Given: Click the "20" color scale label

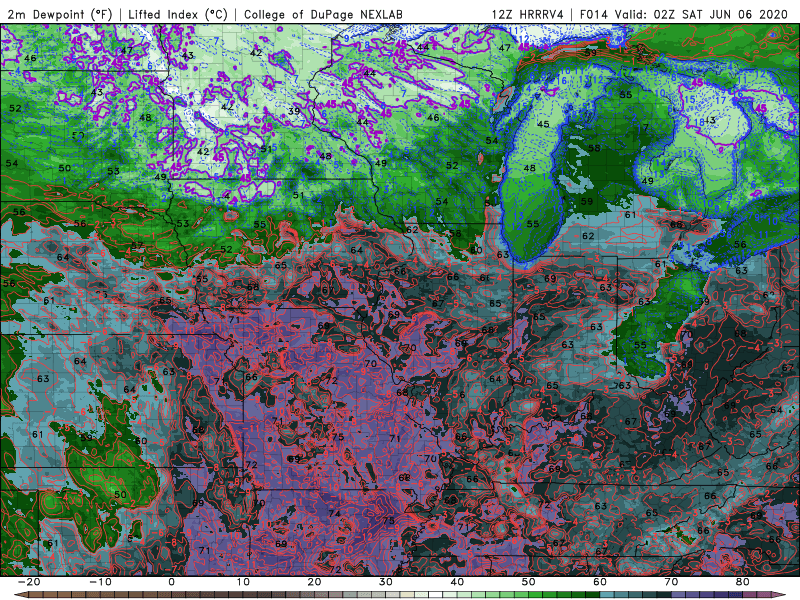Looking at the screenshot, I should [x=314, y=582].
